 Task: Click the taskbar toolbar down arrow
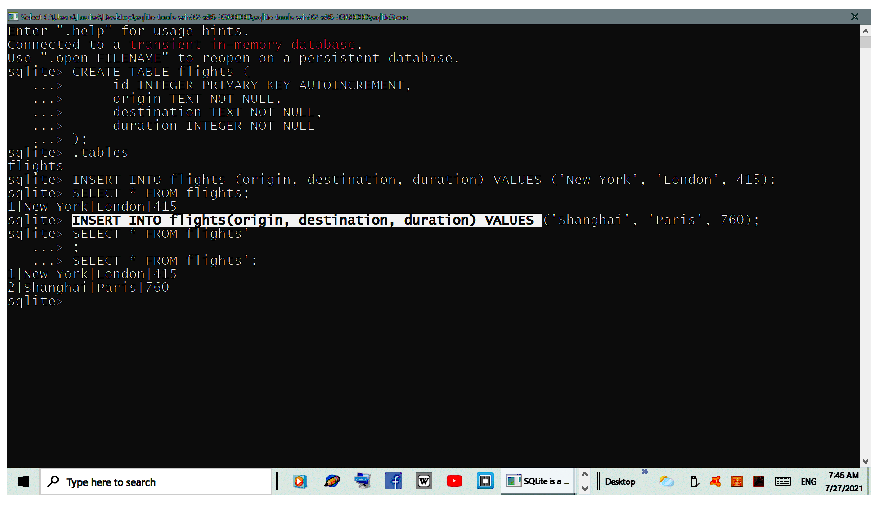point(584,488)
